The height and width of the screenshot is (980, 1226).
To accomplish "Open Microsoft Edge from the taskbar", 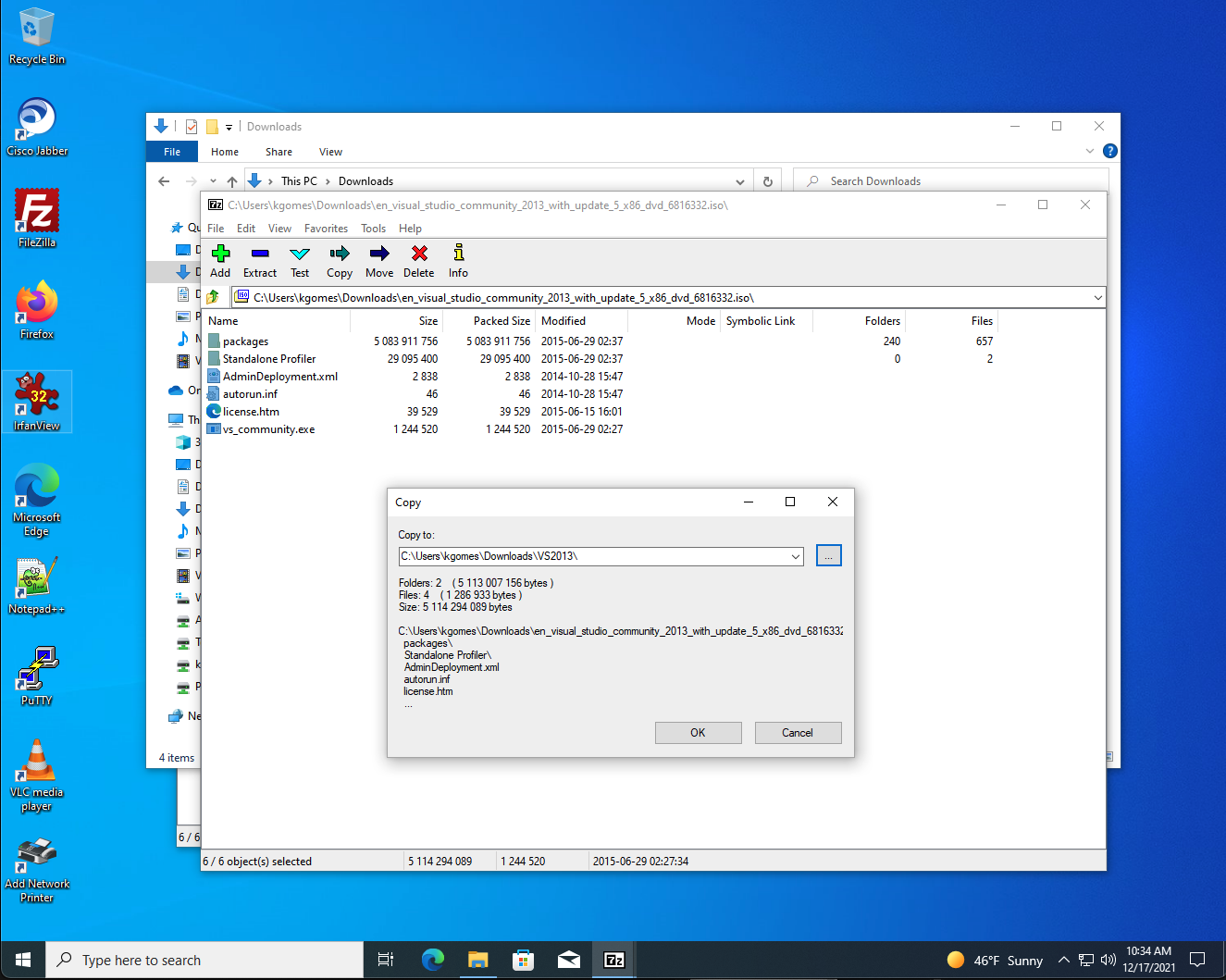I will point(433,960).
